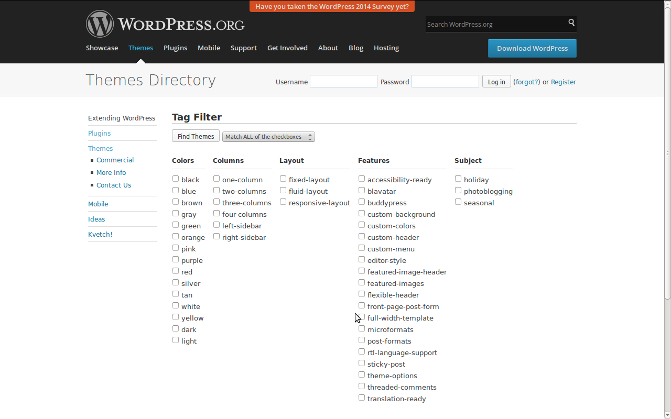671x419 pixels.
Task: Open the sidebar Kvetch! link
Action: pos(100,235)
